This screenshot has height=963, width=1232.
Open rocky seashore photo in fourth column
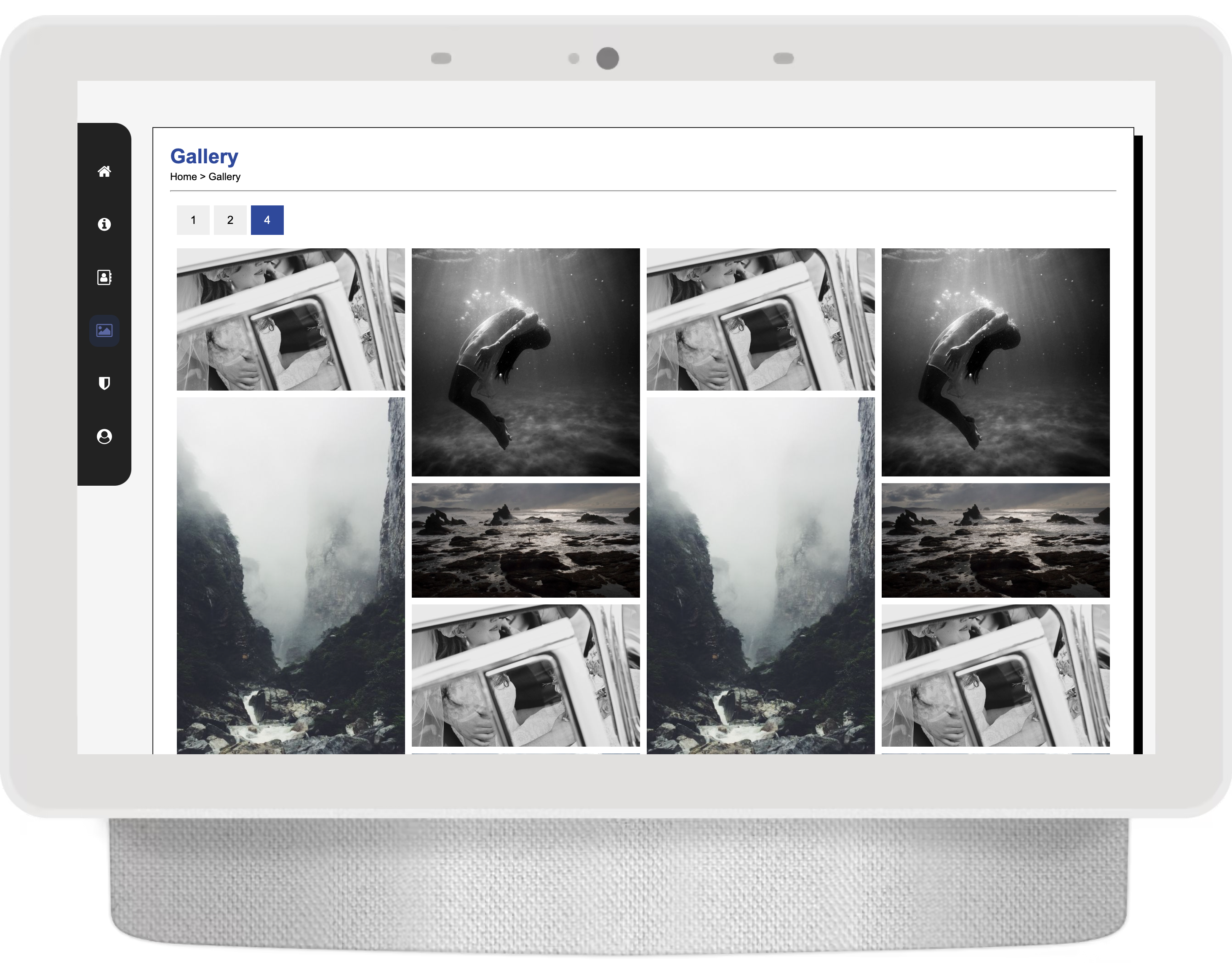pyautogui.click(x=995, y=540)
